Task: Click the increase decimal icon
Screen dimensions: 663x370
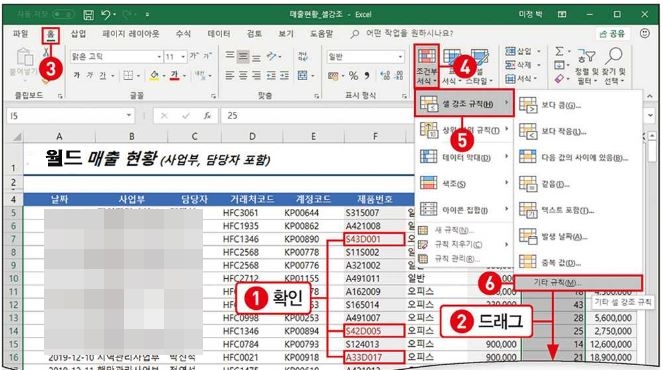Action: point(385,76)
